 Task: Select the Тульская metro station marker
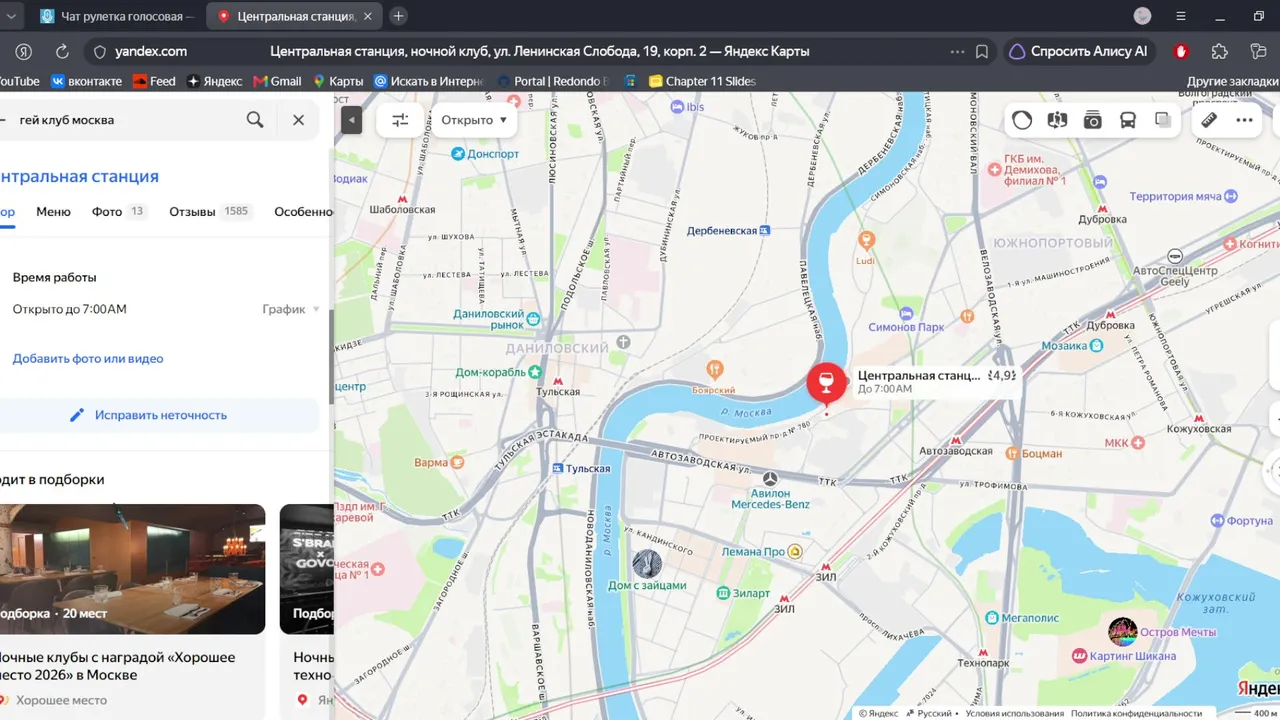click(x=558, y=381)
